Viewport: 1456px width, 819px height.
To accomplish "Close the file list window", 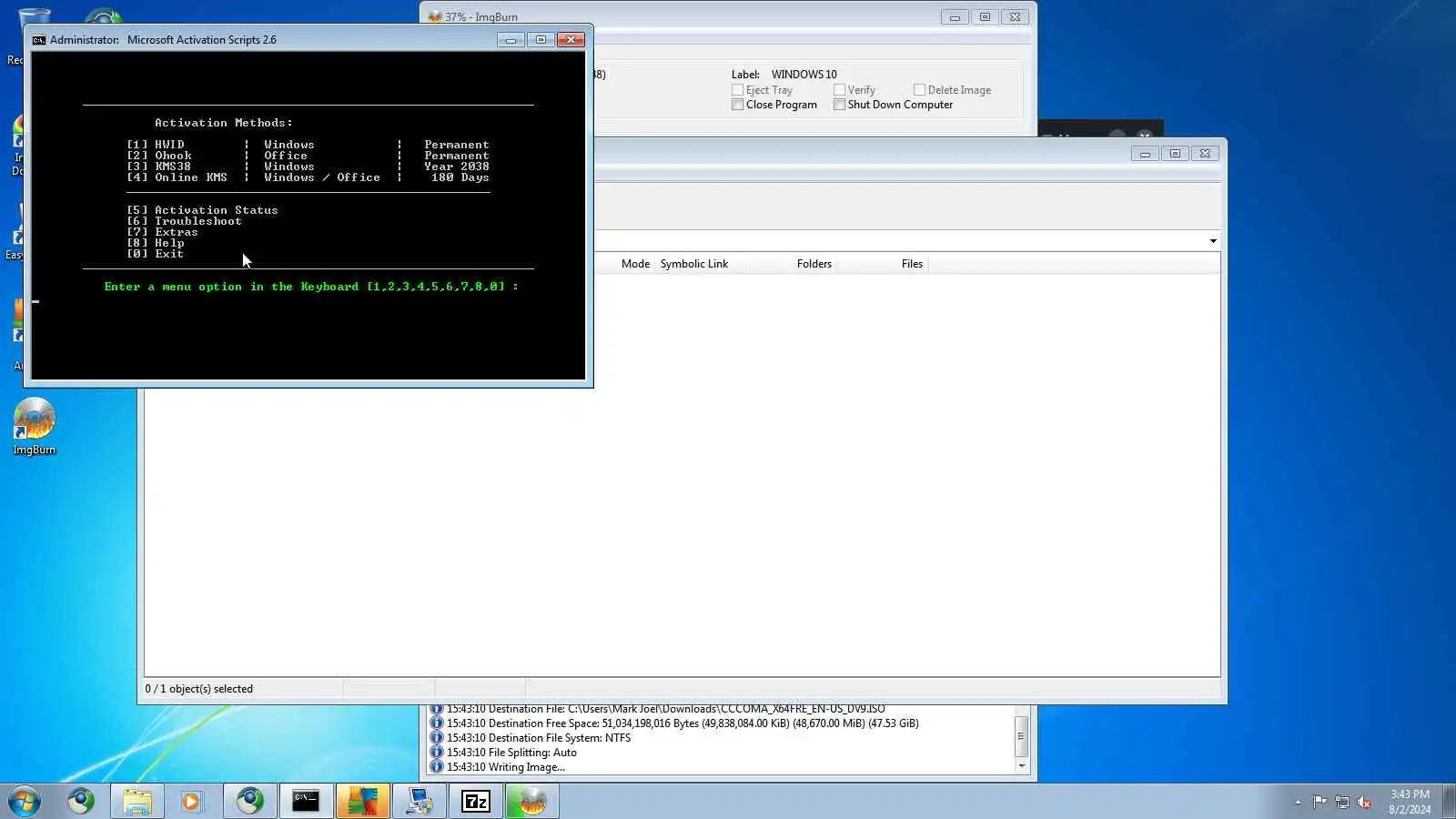I will [1205, 154].
